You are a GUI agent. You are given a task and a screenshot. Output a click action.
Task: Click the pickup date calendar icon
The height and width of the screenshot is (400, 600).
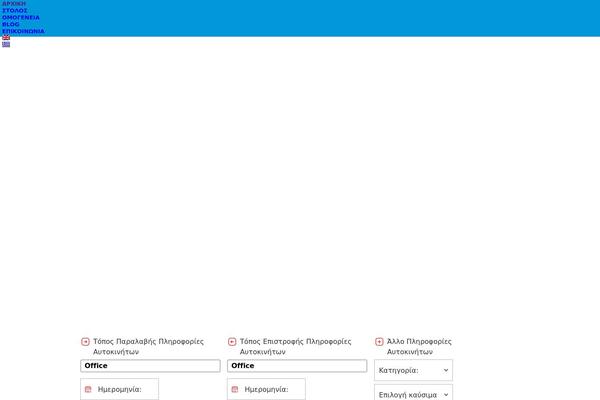[88, 389]
